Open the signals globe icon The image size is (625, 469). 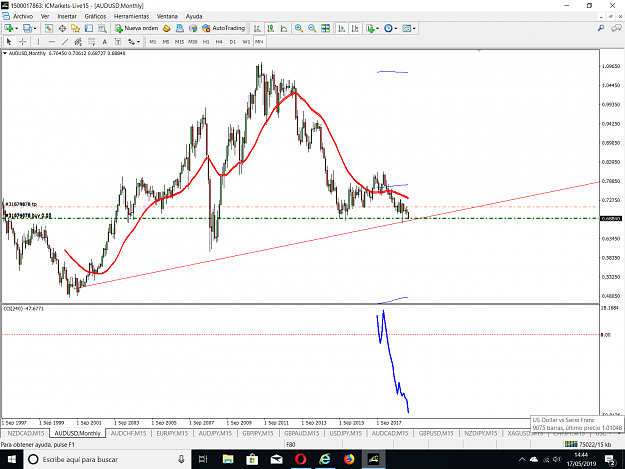point(193,28)
